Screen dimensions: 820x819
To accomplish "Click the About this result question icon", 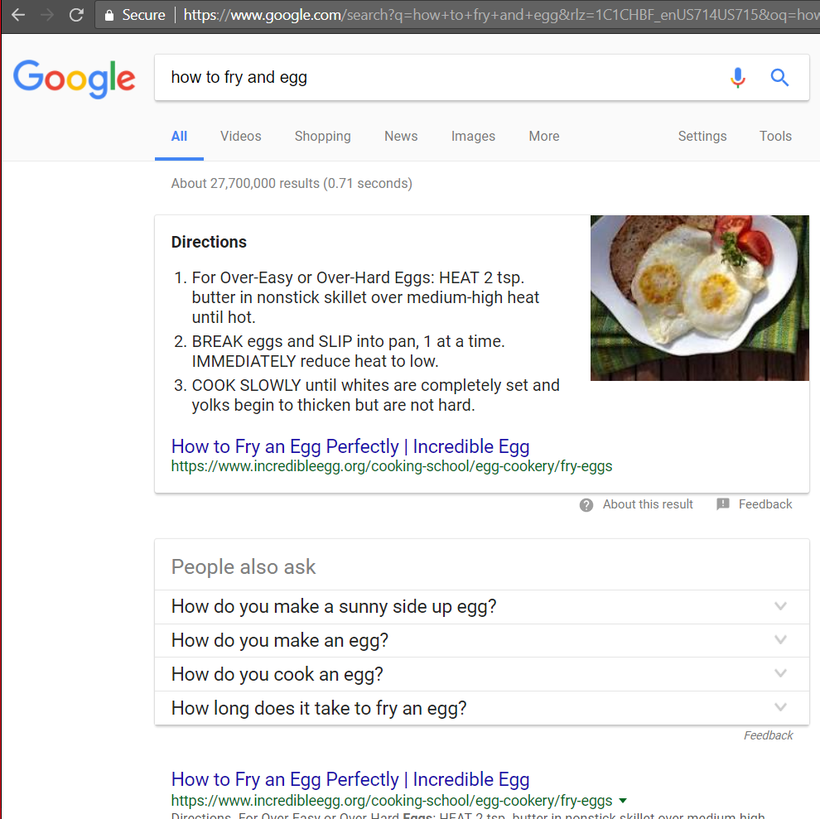I will pyautogui.click(x=586, y=505).
